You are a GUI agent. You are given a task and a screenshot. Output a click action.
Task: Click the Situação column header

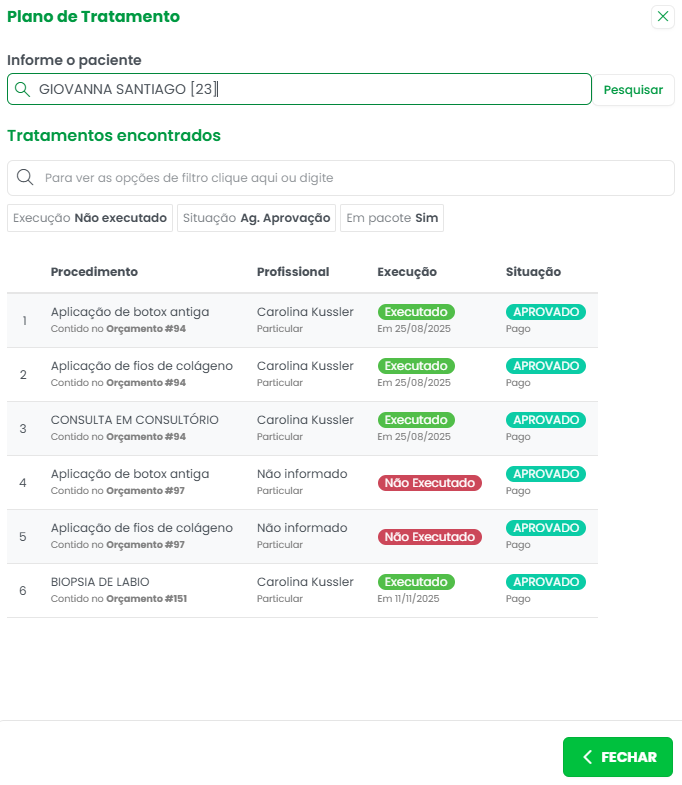pos(533,272)
